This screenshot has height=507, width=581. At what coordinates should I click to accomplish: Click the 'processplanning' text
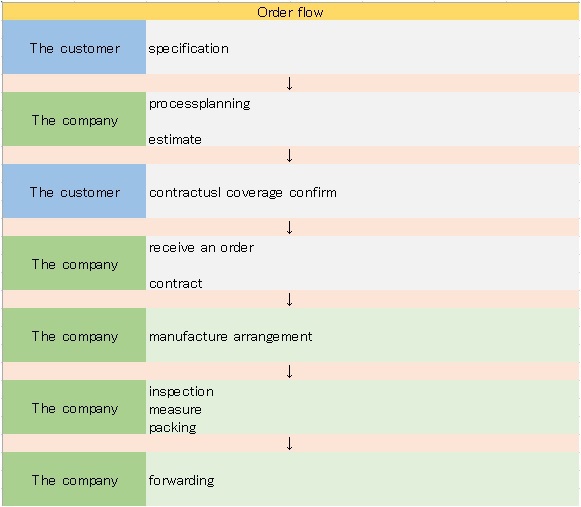point(200,104)
